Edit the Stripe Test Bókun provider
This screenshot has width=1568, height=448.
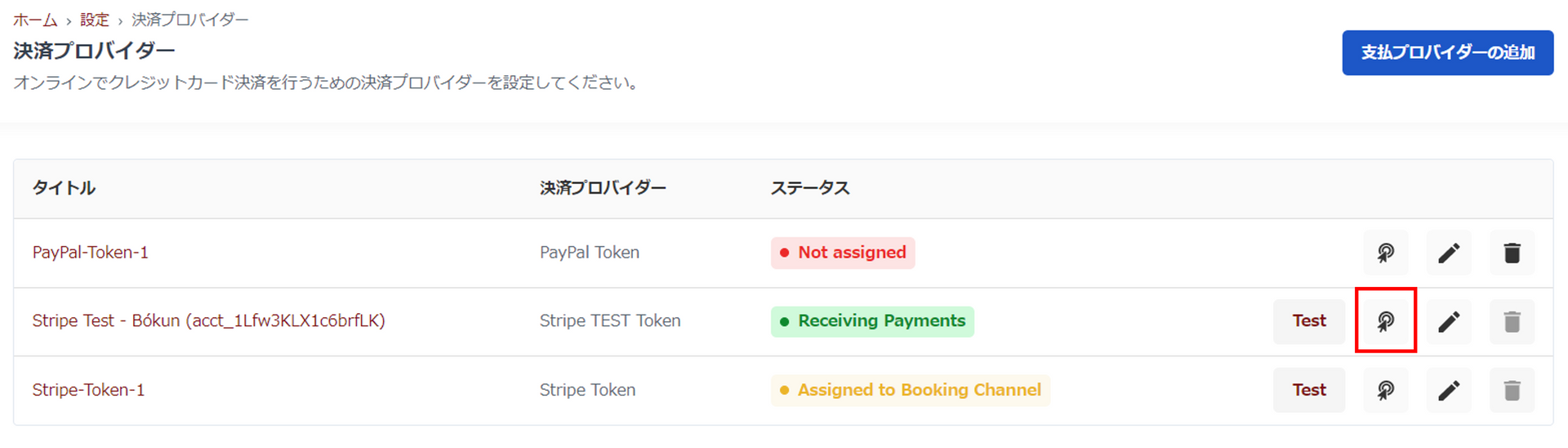click(1449, 321)
